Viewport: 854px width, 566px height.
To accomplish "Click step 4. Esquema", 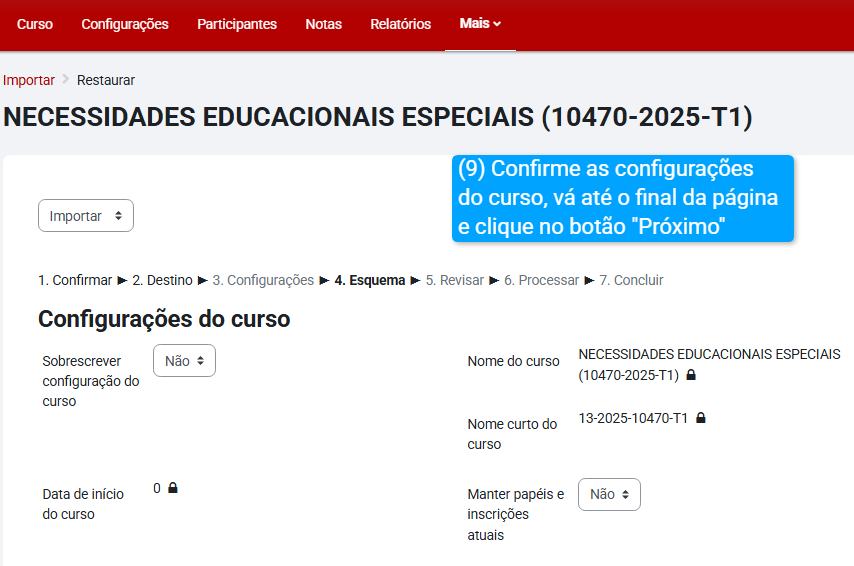I will (370, 280).
